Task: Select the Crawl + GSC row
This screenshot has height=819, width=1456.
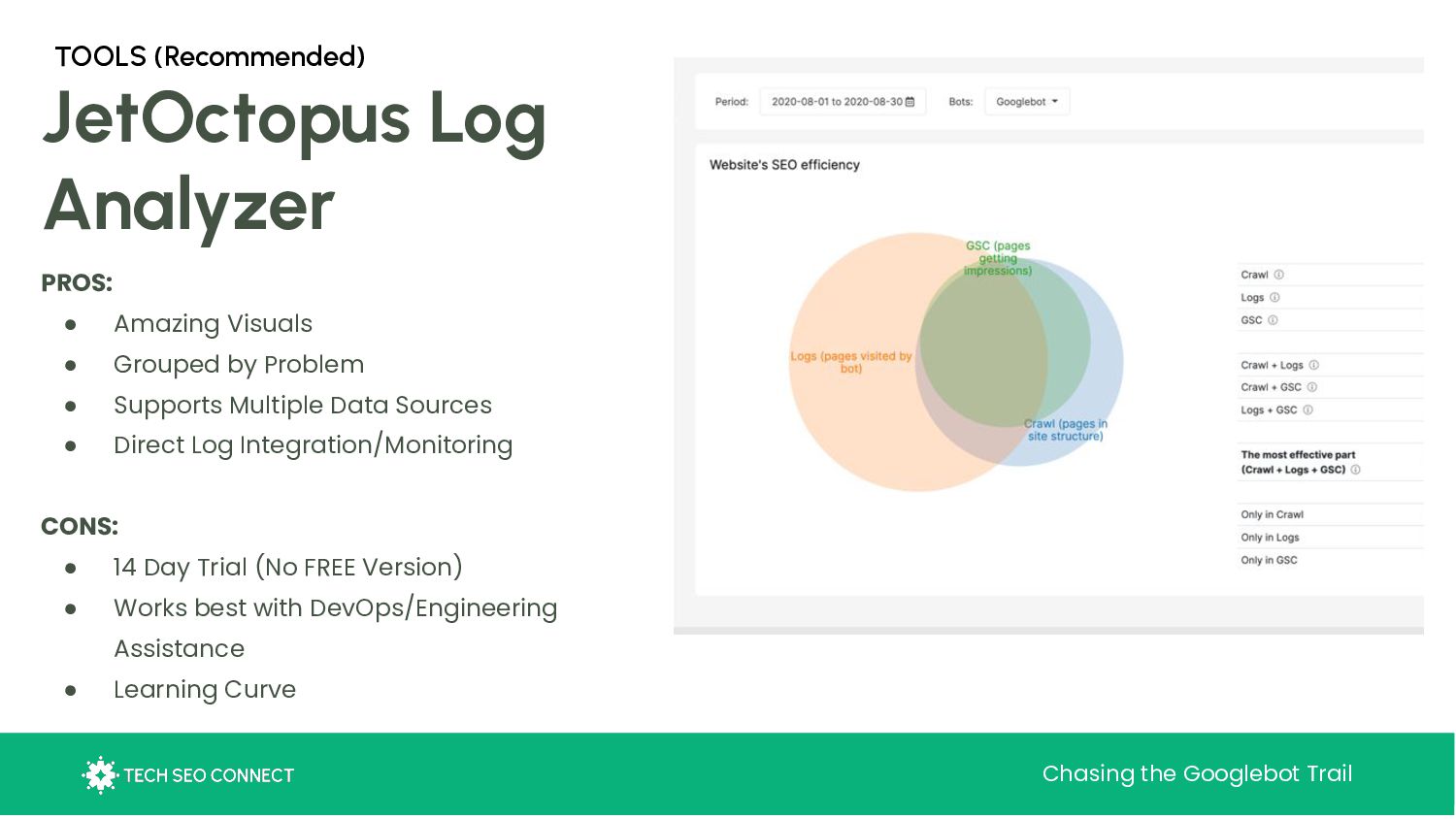Action: (1330, 387)
